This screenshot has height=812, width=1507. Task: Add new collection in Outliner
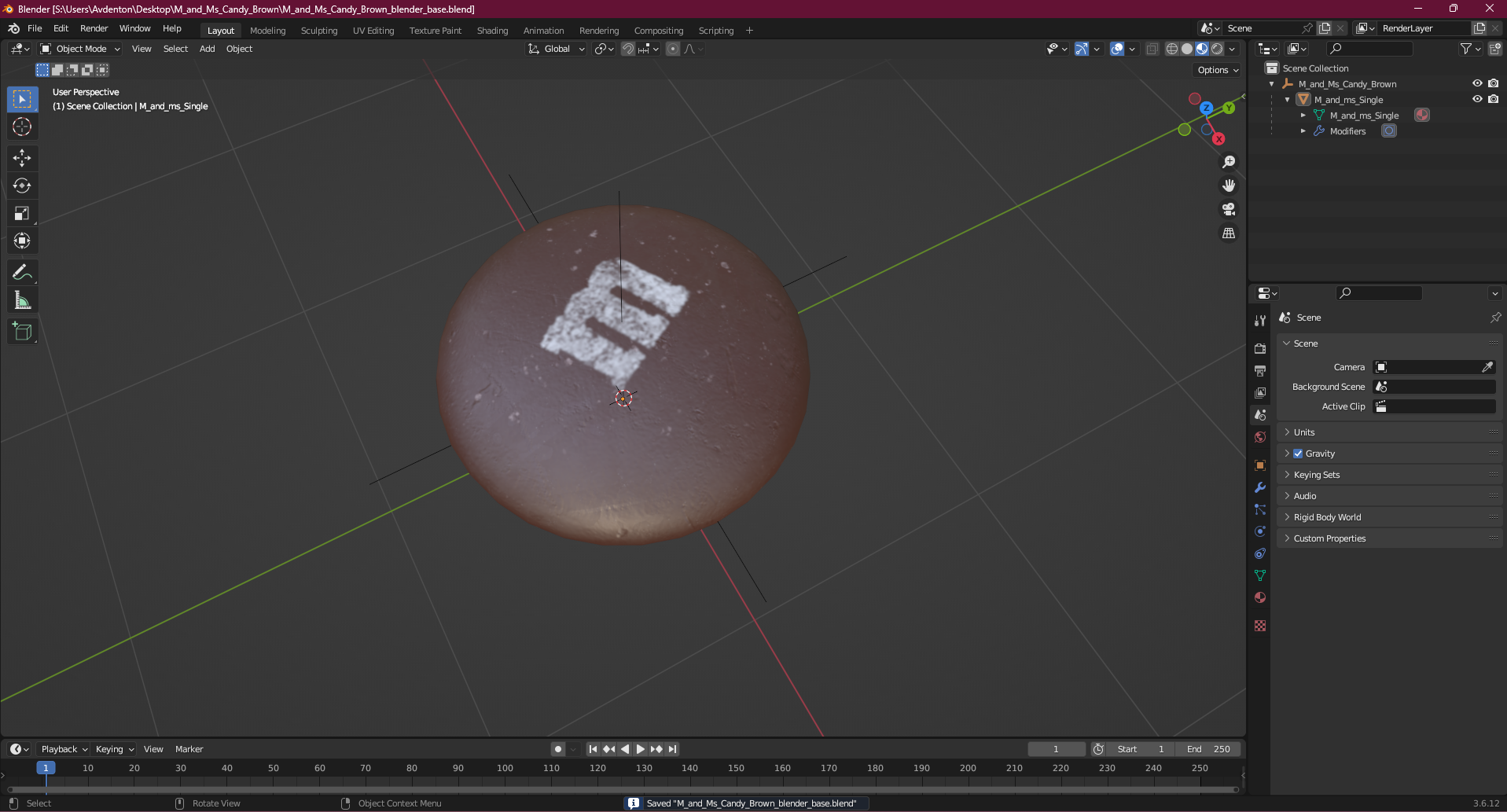(1495, 49)
